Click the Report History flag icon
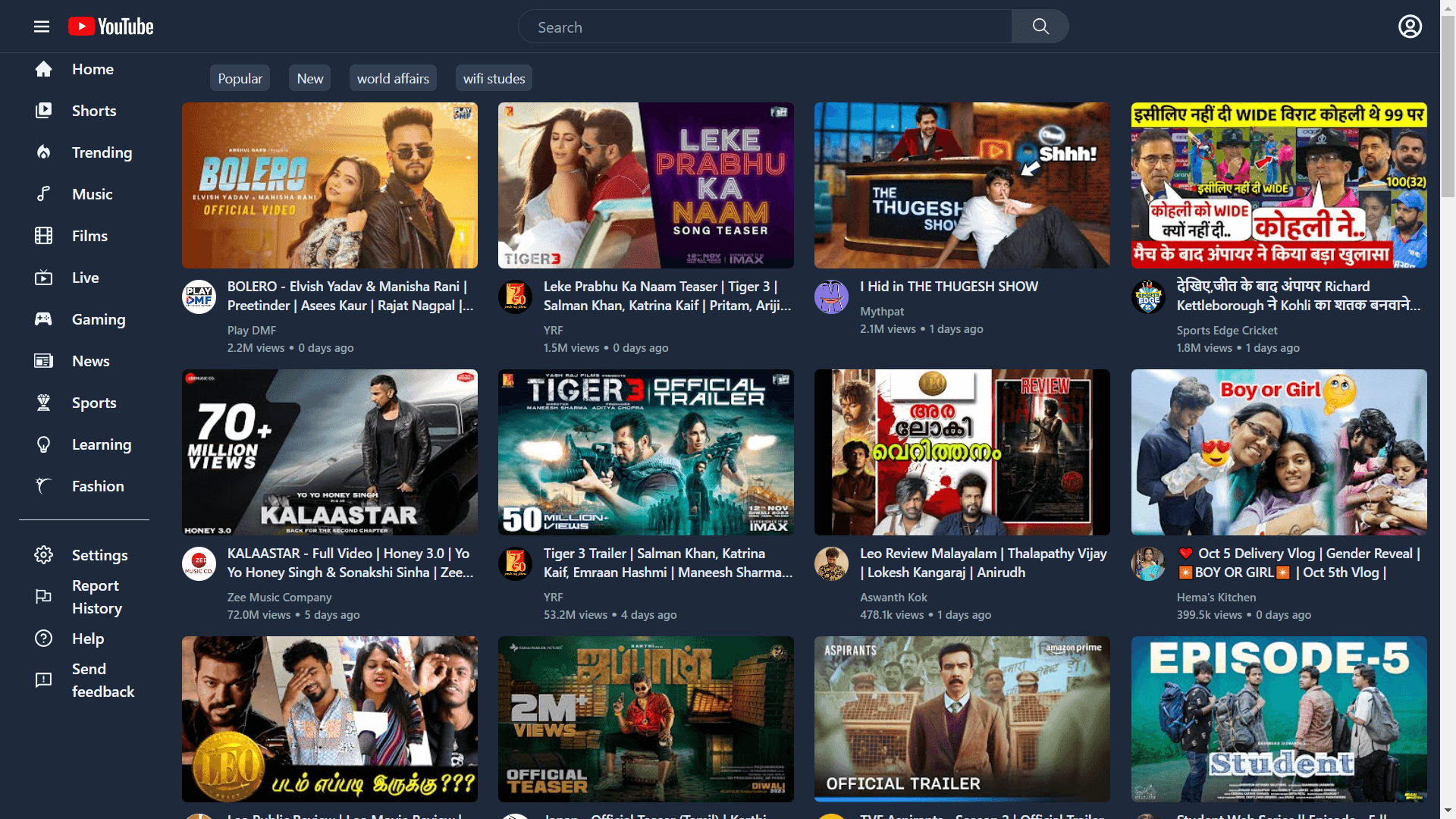 pos(44,597)
